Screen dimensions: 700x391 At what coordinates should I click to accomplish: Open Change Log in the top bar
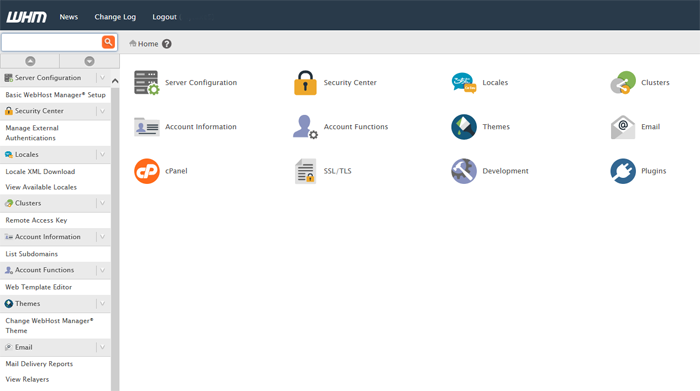[115, 17]
